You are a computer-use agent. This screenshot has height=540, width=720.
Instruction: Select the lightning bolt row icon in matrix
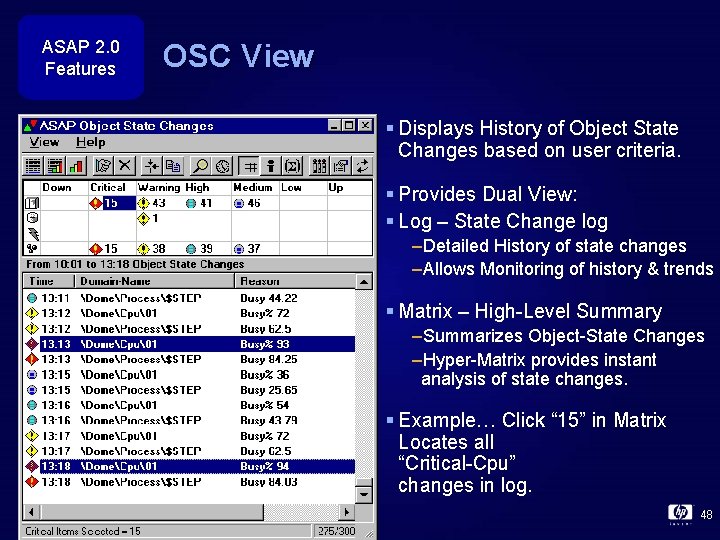(33, 234)
